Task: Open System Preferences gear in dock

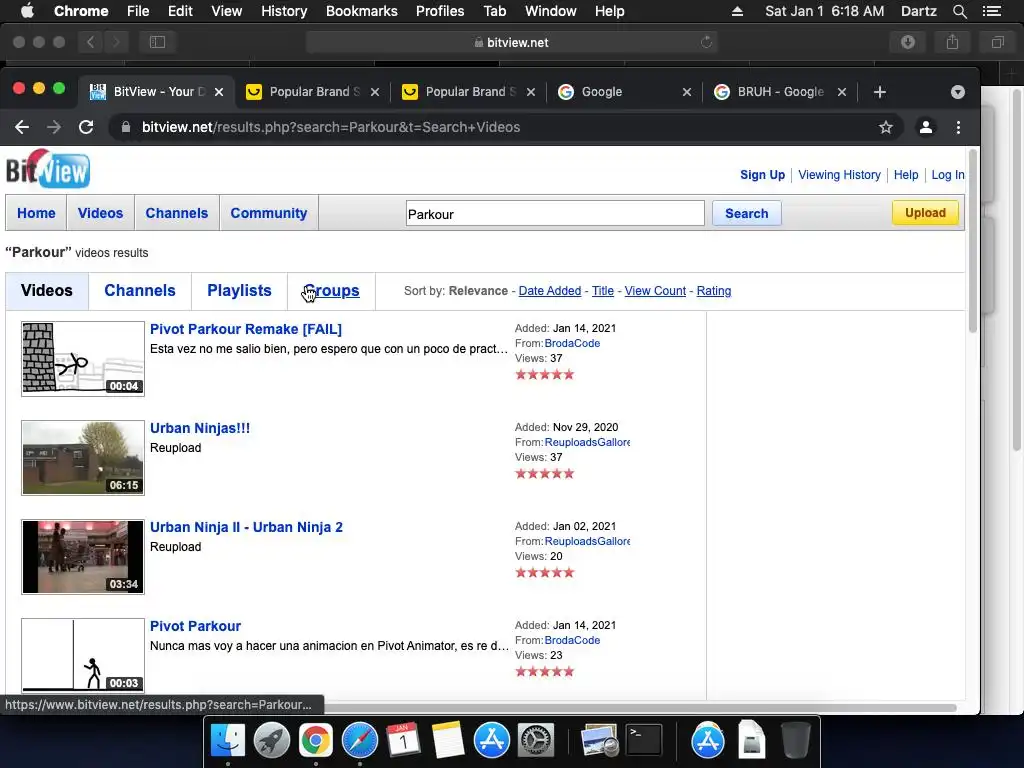Action: pos(536,741)
